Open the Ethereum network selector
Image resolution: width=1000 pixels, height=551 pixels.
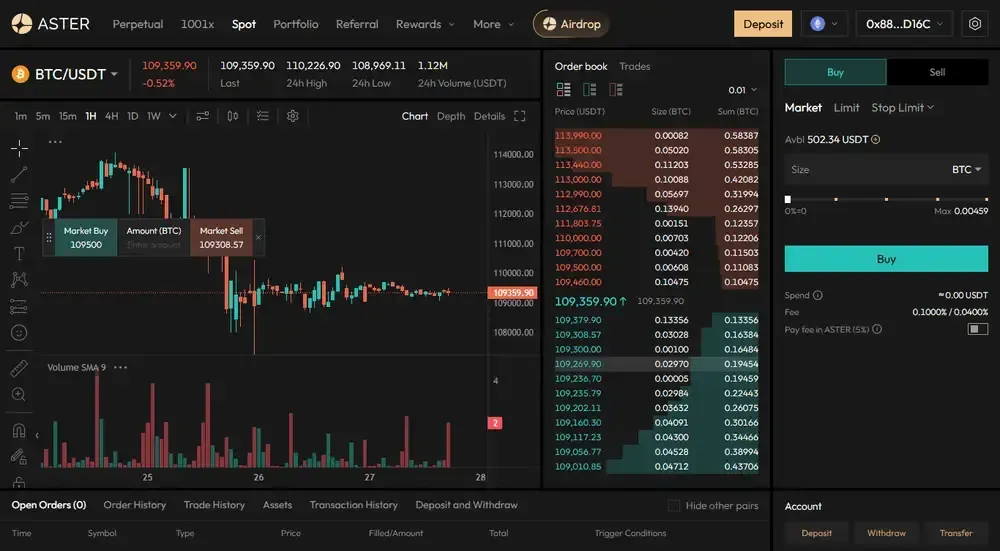point(825,24)
